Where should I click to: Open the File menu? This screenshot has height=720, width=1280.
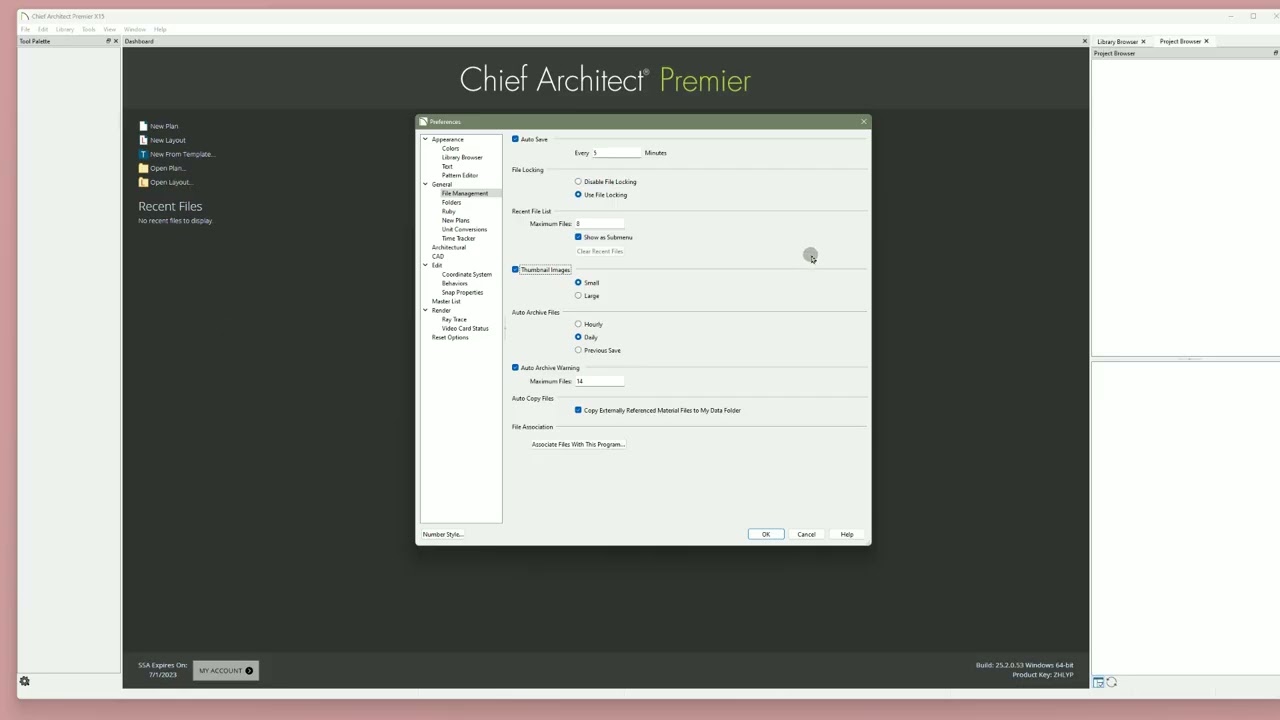click(x=26, y=29)
